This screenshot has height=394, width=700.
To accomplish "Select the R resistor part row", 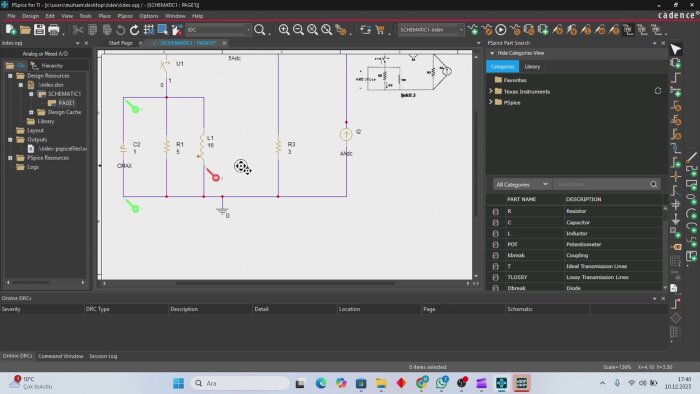I will (x=575, y=211).
